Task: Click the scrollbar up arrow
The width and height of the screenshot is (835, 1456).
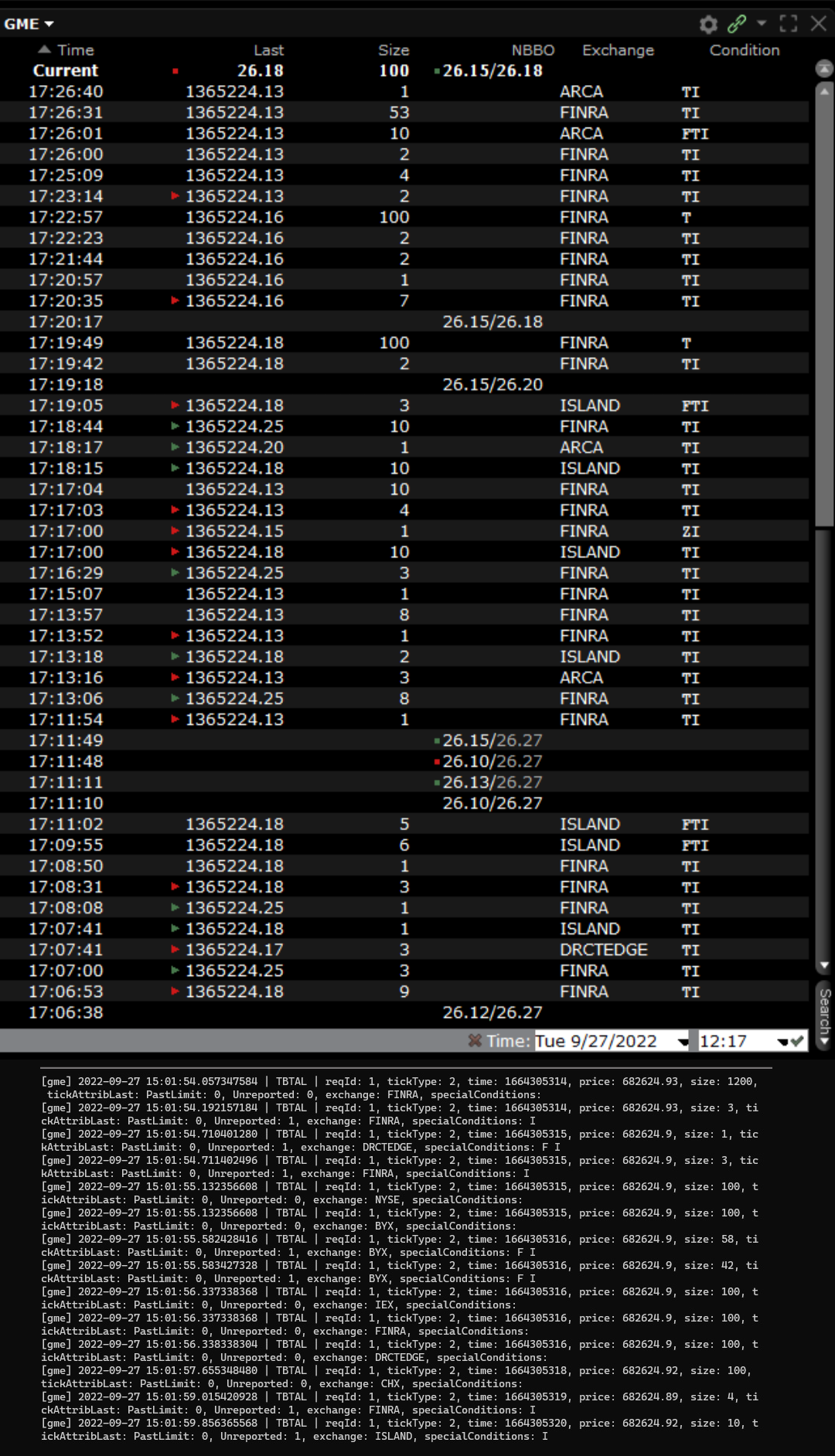Action: (x=824, y=91)
